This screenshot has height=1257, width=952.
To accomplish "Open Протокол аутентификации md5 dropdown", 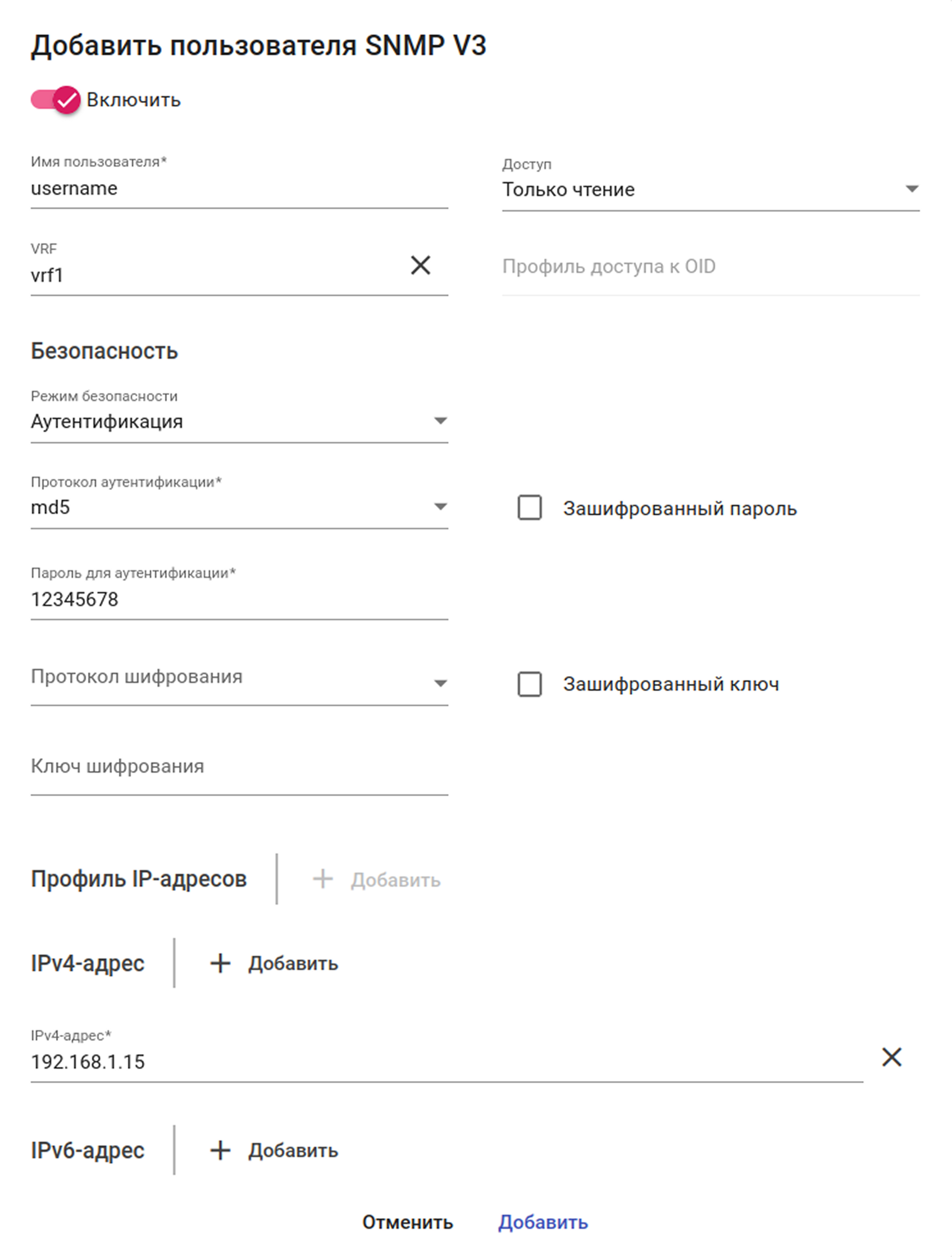I will pyautogui.click(x=239, y=507).
